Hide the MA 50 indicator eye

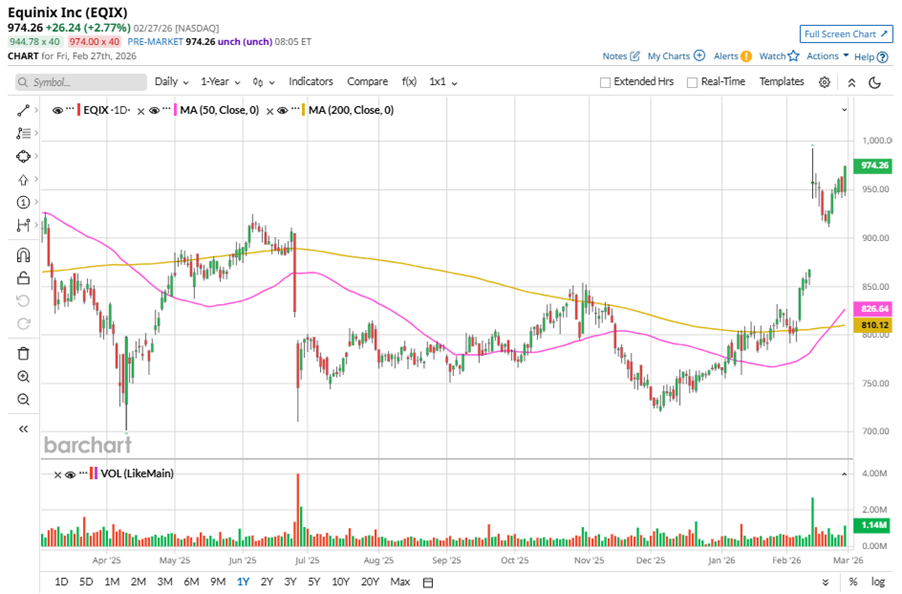point(154,110)
